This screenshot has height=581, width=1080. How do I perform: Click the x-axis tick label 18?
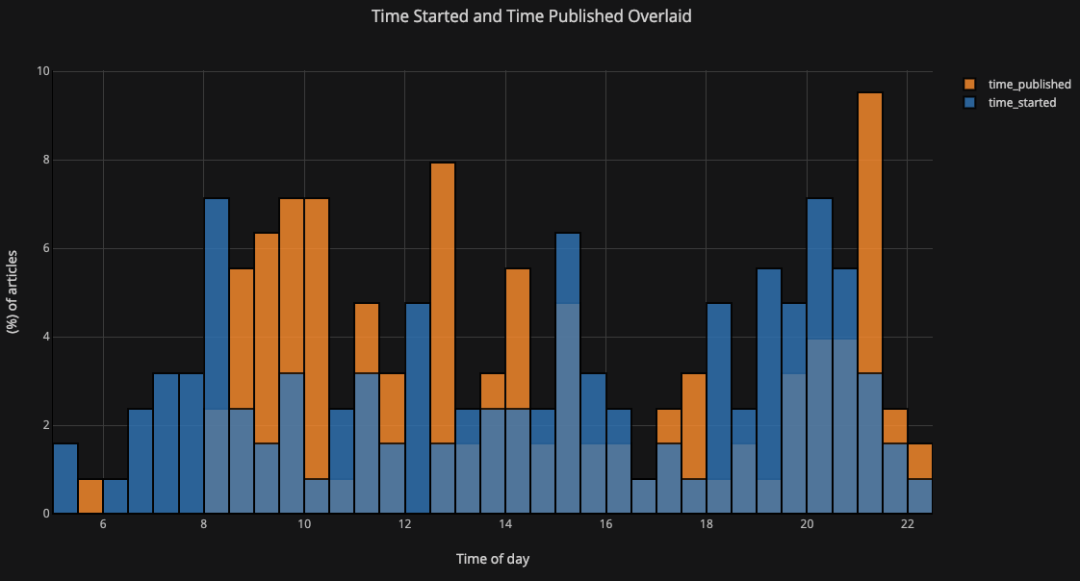tap(706, 525)
